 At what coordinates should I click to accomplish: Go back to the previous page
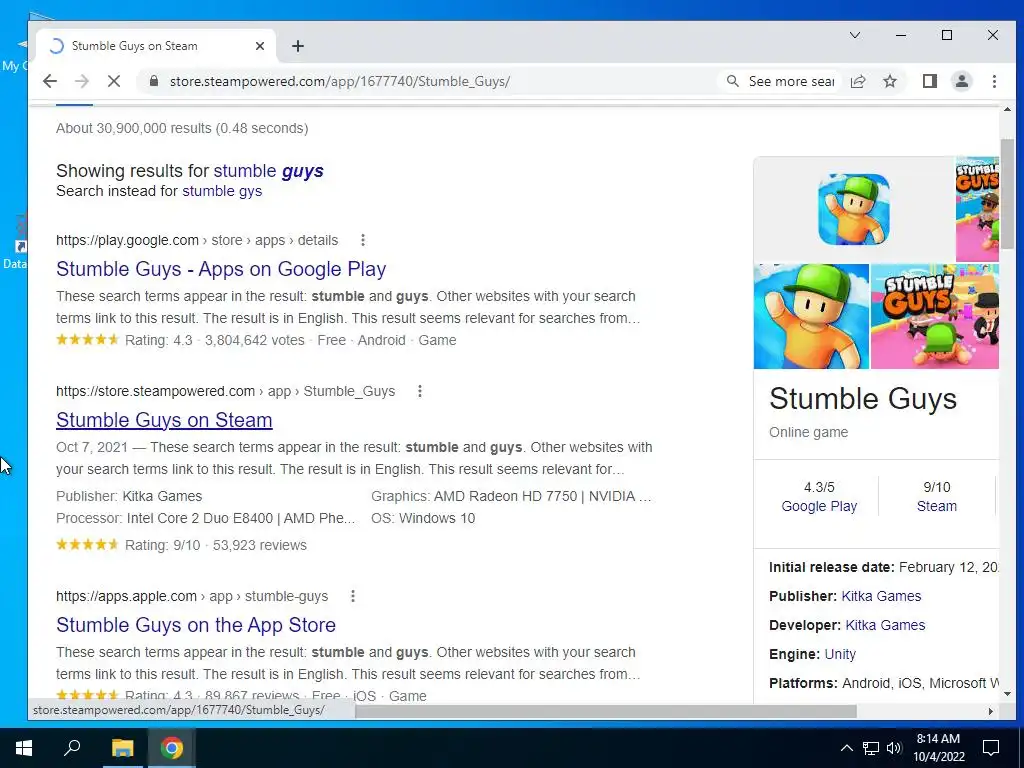(x=50, y=81)
